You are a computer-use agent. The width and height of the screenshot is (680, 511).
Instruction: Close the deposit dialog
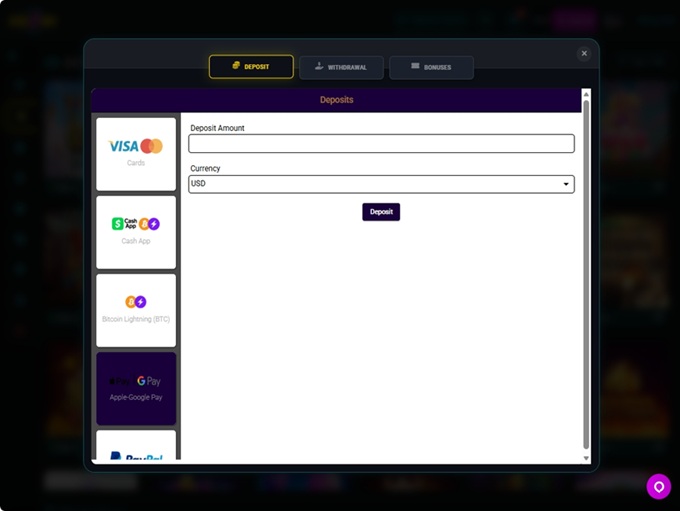(584, 53)
